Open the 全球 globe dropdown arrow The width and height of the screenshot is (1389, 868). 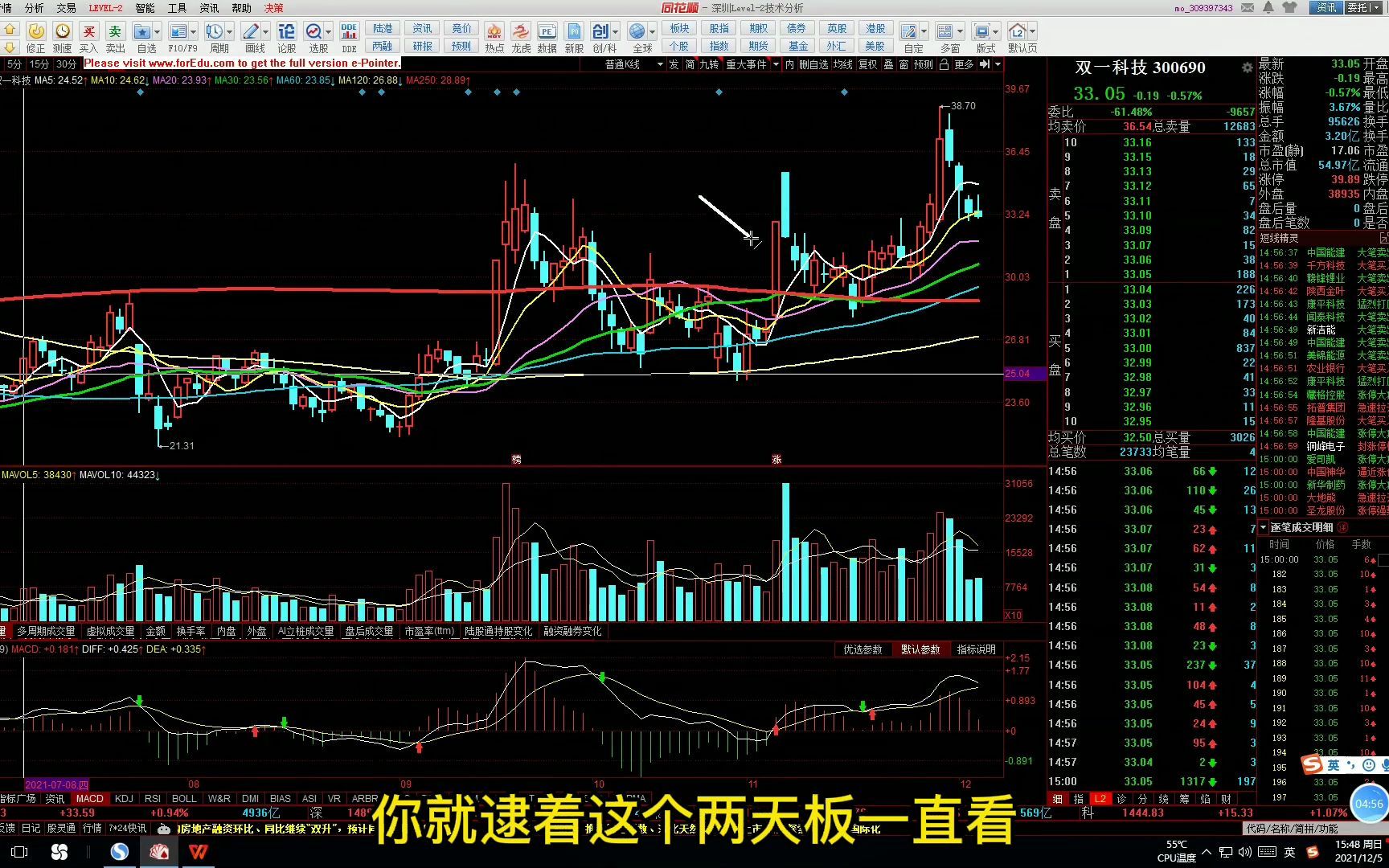click(x=652, y=32)
